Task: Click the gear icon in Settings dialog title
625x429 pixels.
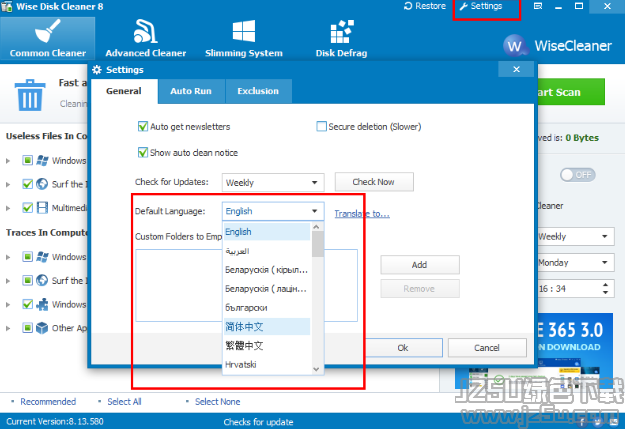Action: pos(97,70)
